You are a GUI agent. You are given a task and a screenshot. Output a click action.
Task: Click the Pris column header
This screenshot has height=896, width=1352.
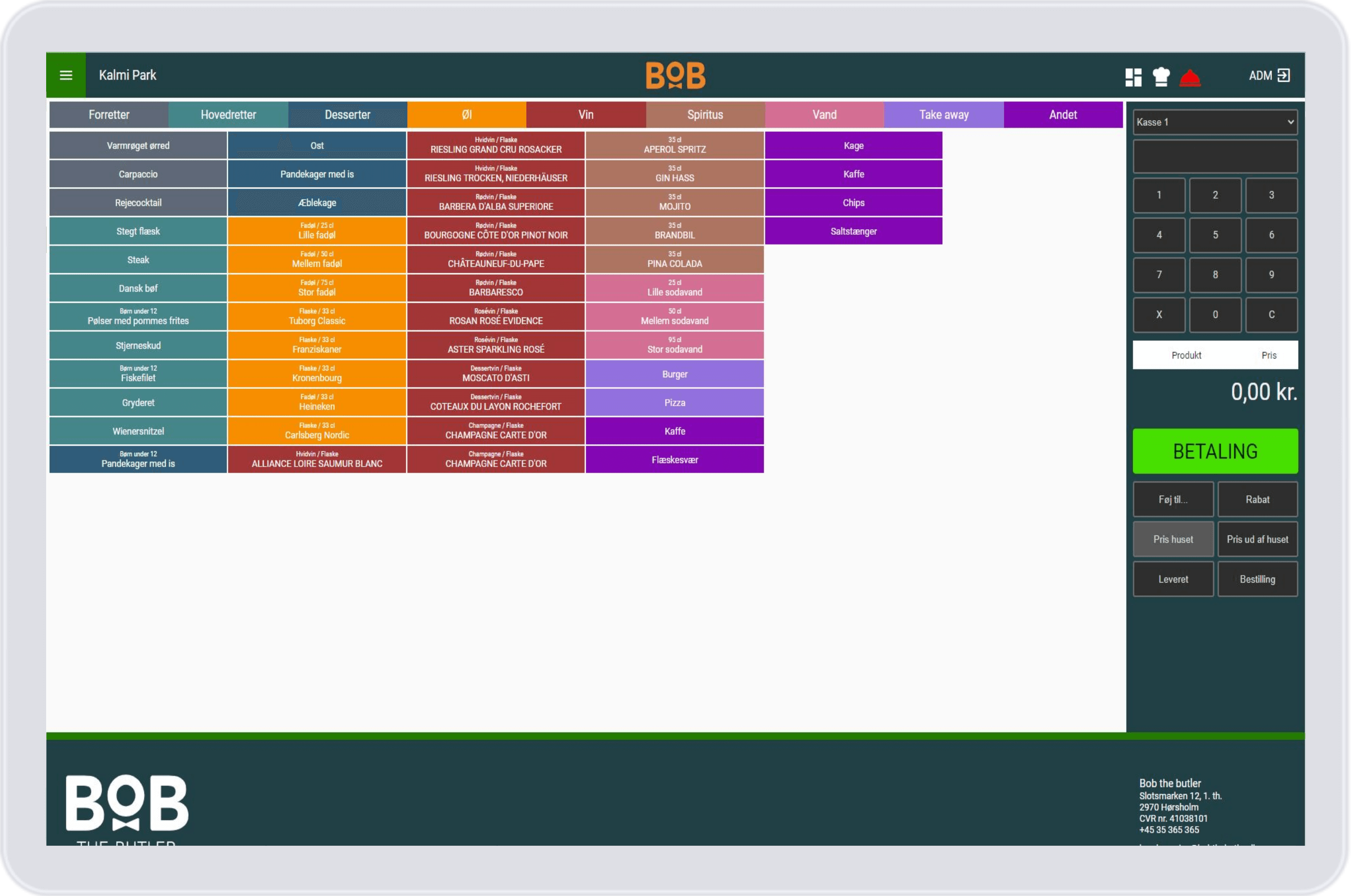tap(1268, 355)
